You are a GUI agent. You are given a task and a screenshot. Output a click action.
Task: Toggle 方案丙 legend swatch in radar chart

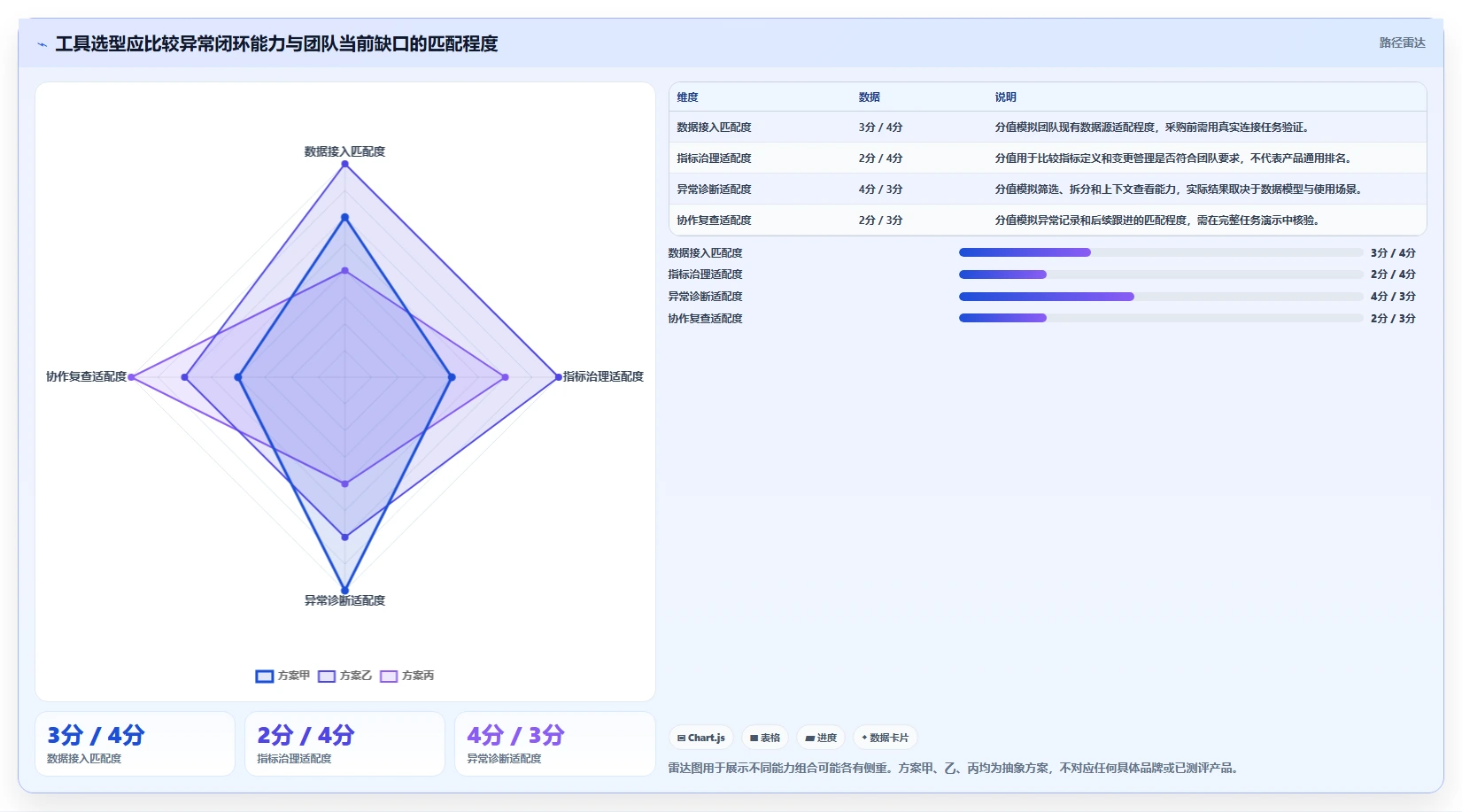[x=389, y=676]
